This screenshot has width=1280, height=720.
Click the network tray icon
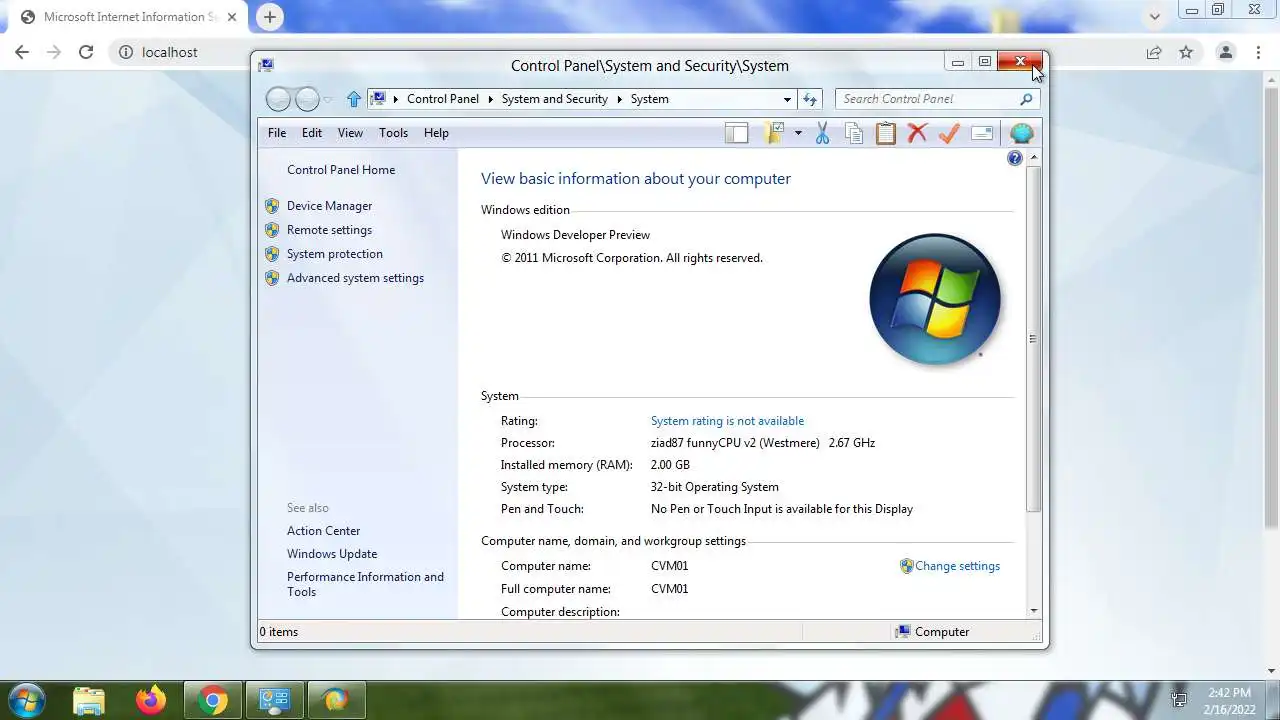pos(1179,700)
